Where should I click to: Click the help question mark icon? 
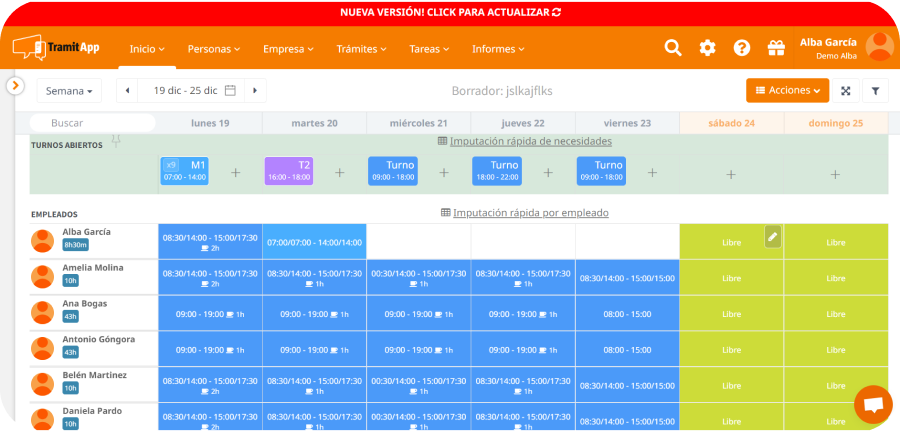tap(742, 48)
